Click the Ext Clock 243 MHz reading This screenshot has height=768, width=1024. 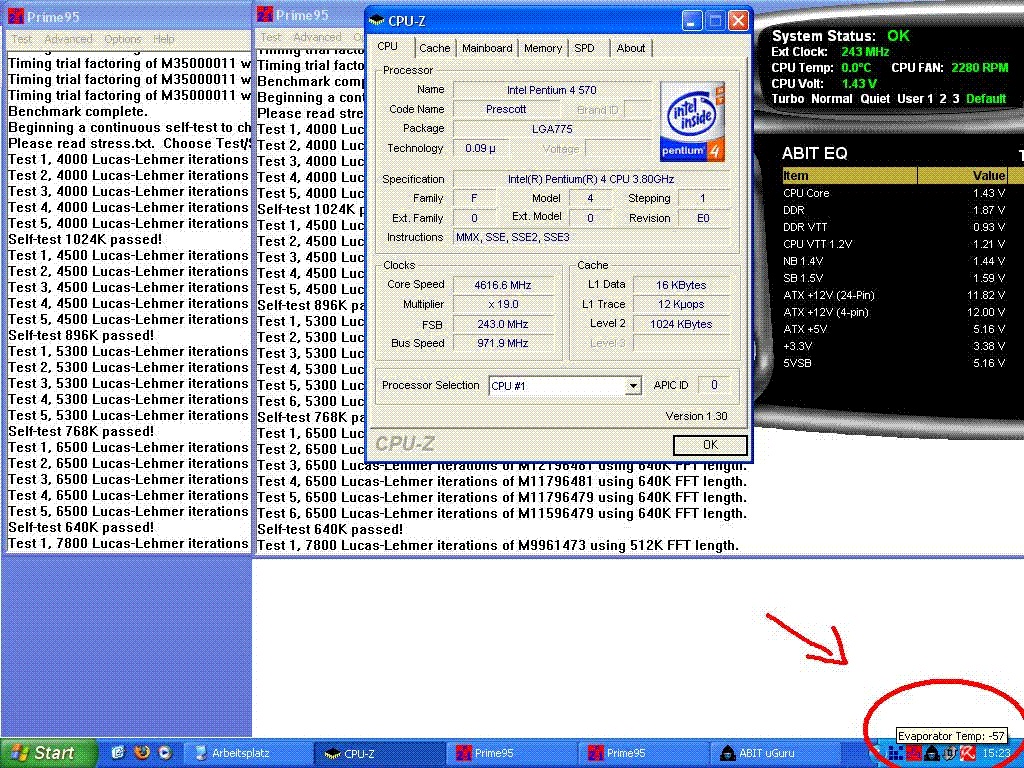[x=830, y=52]
